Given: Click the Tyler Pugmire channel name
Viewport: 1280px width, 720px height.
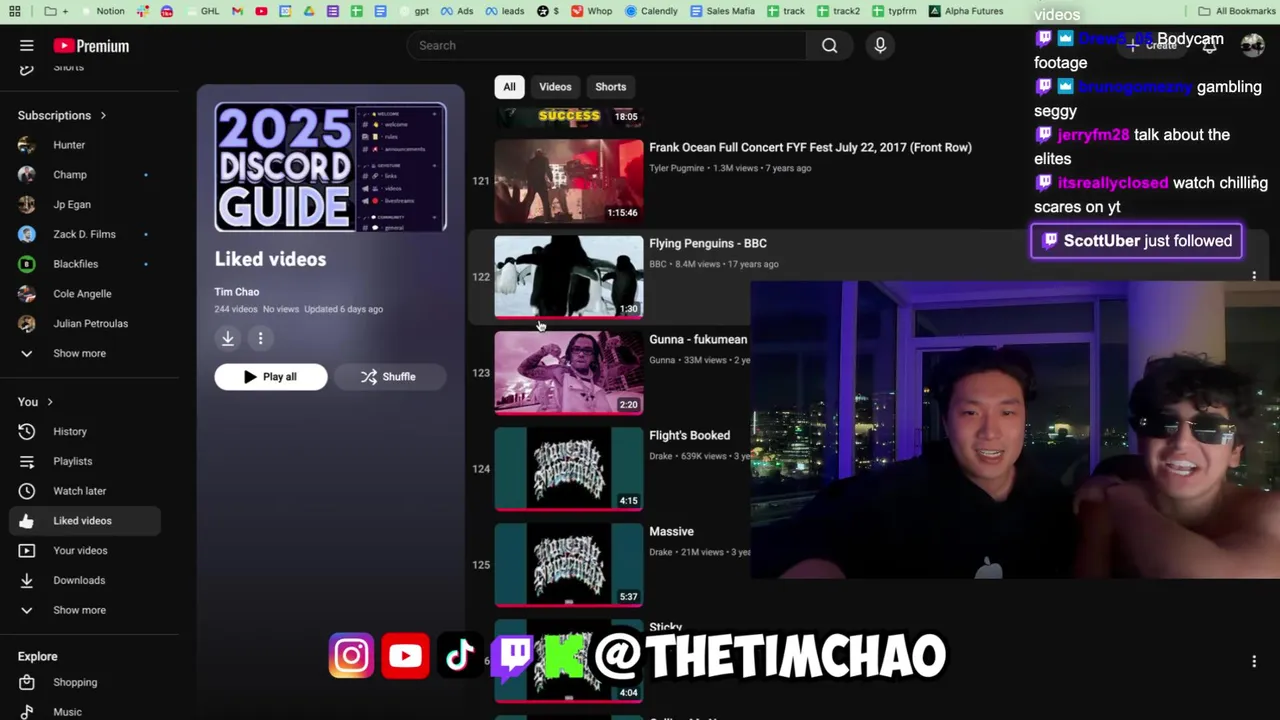Looking at the screenshot, I should pos(677,168).
